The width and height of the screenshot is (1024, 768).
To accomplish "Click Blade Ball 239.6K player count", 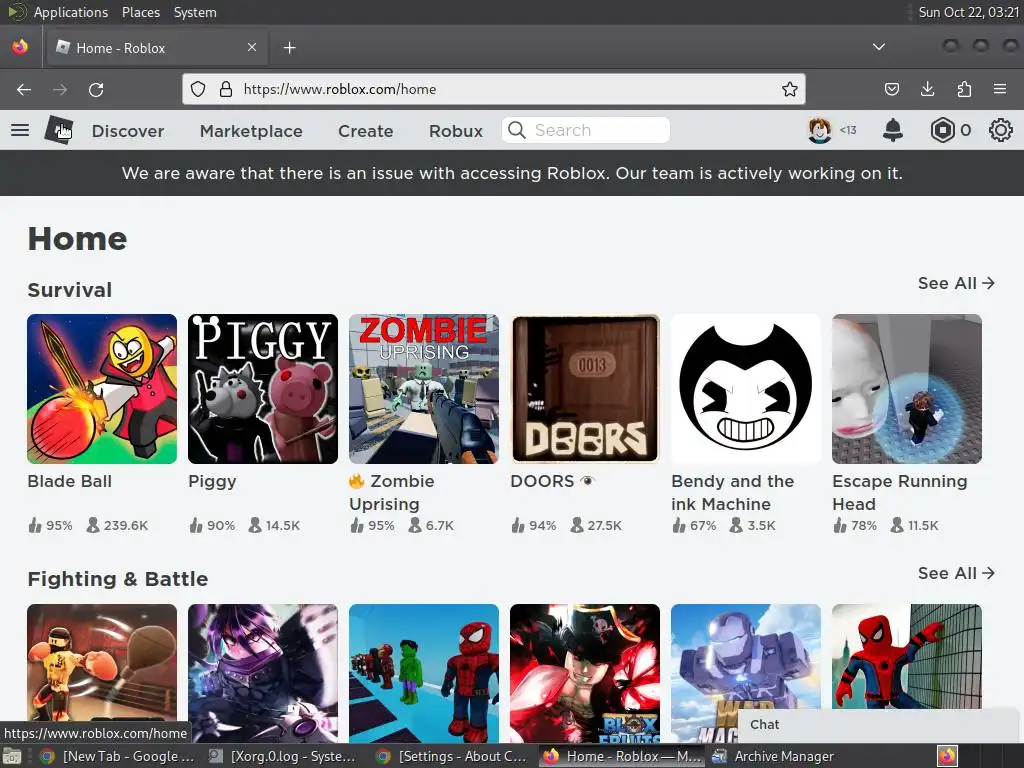I will [118, 525].
